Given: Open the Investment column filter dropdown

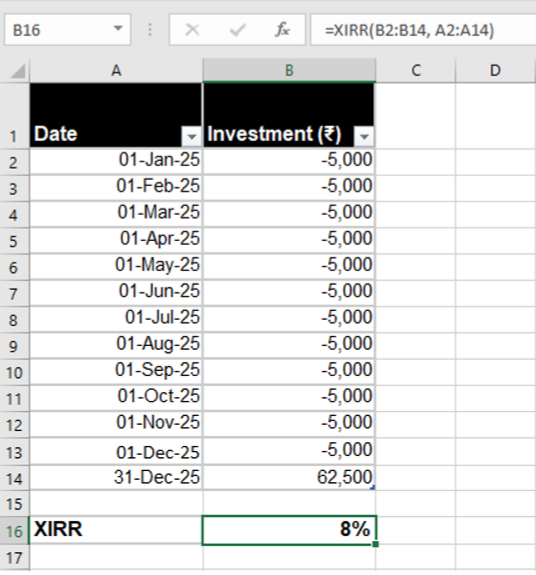Looking at the screenshot, I should (364, 136).
